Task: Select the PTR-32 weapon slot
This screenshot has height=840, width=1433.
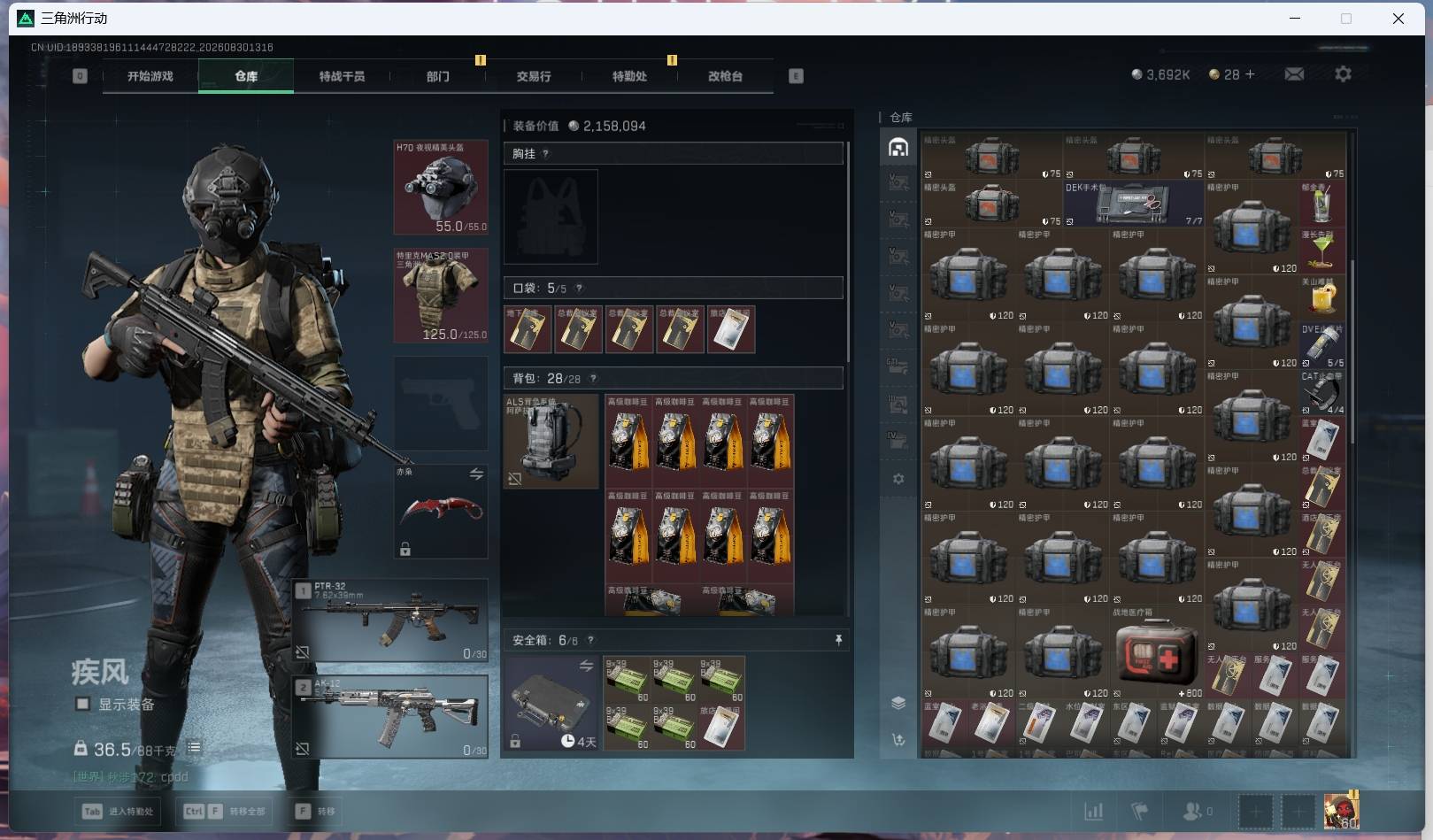Action: pyautogui.click(x=390, y=620)
